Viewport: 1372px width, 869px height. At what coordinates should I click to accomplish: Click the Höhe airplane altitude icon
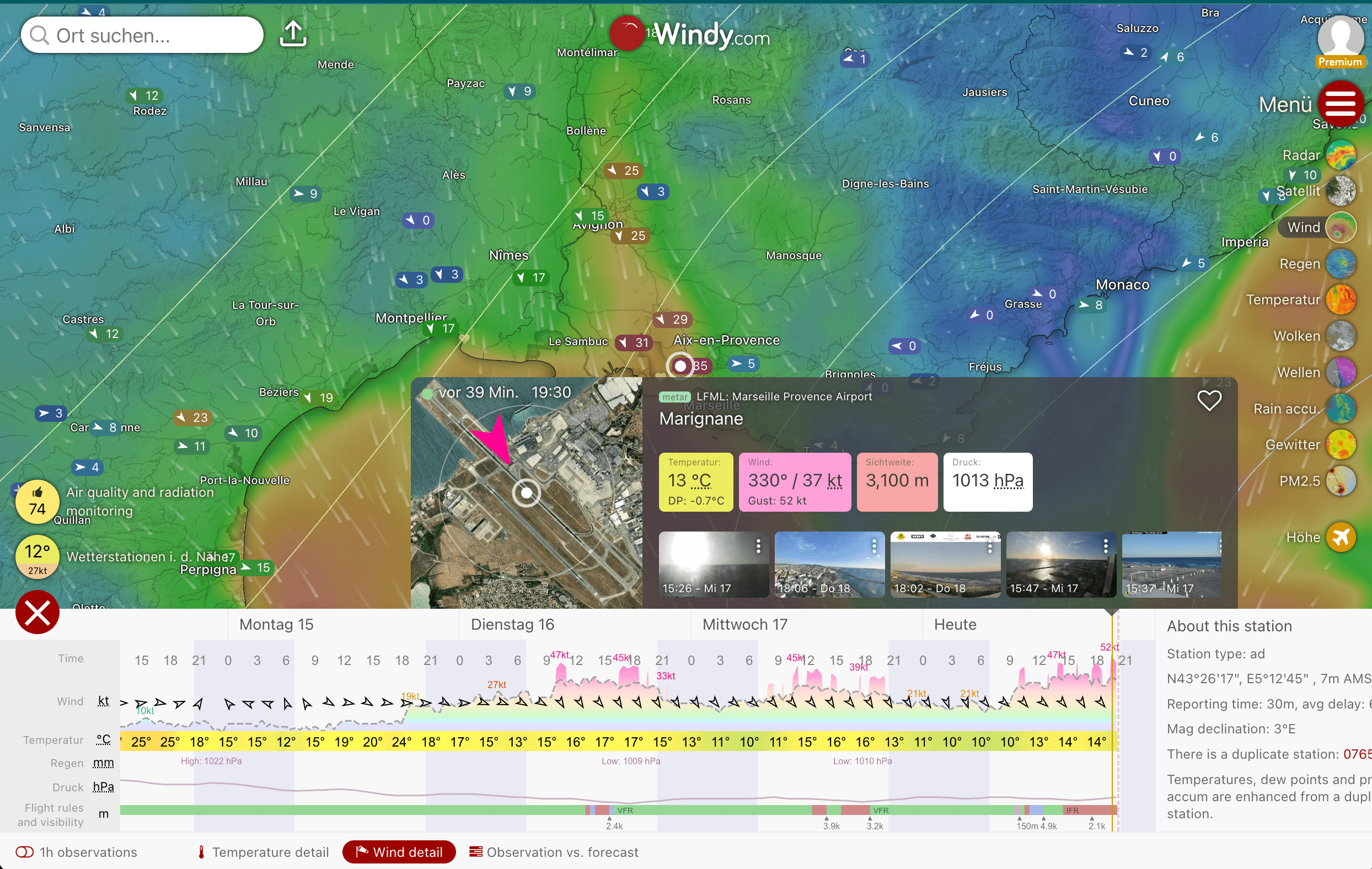coord(1341,537)
